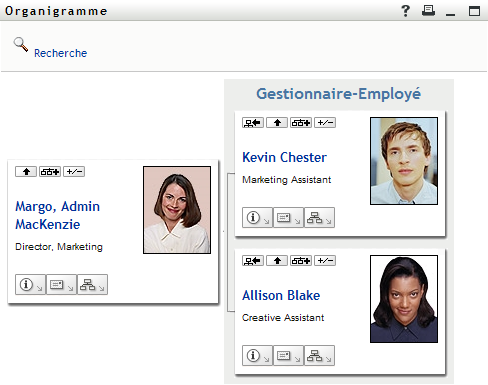This screenshot has height=385, width=488.
Task: Click Allison Blake's portrait photo
Action: 404,299
